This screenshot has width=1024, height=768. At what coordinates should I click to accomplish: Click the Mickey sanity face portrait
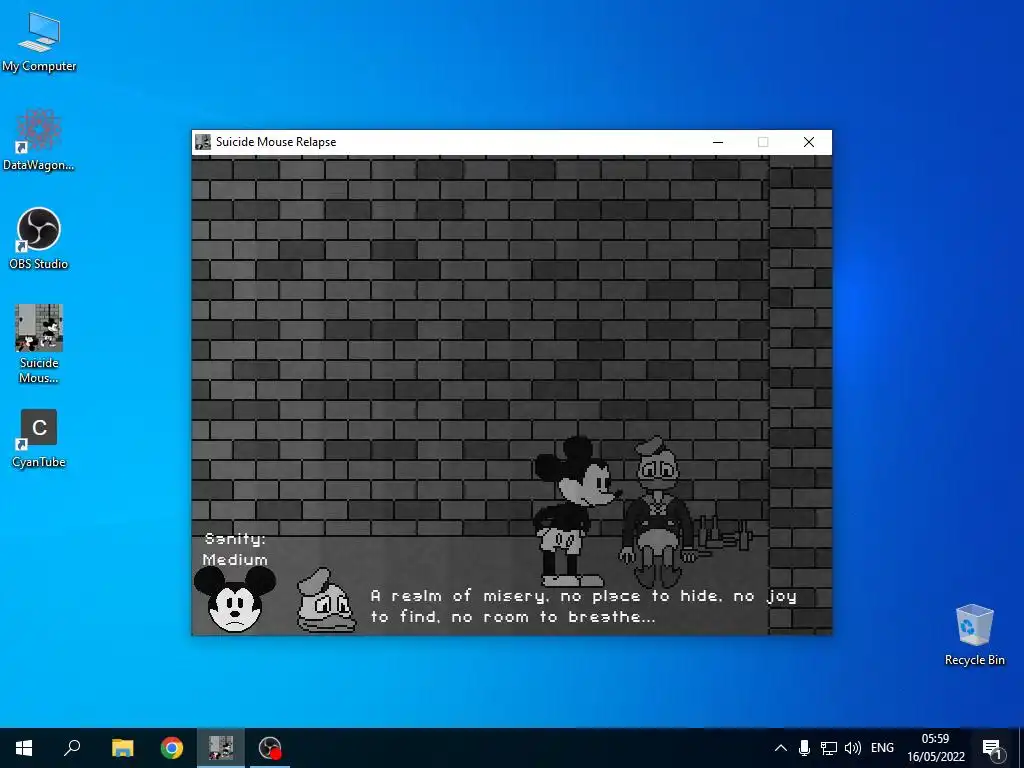pyautogui.click(x=235, y=600)
